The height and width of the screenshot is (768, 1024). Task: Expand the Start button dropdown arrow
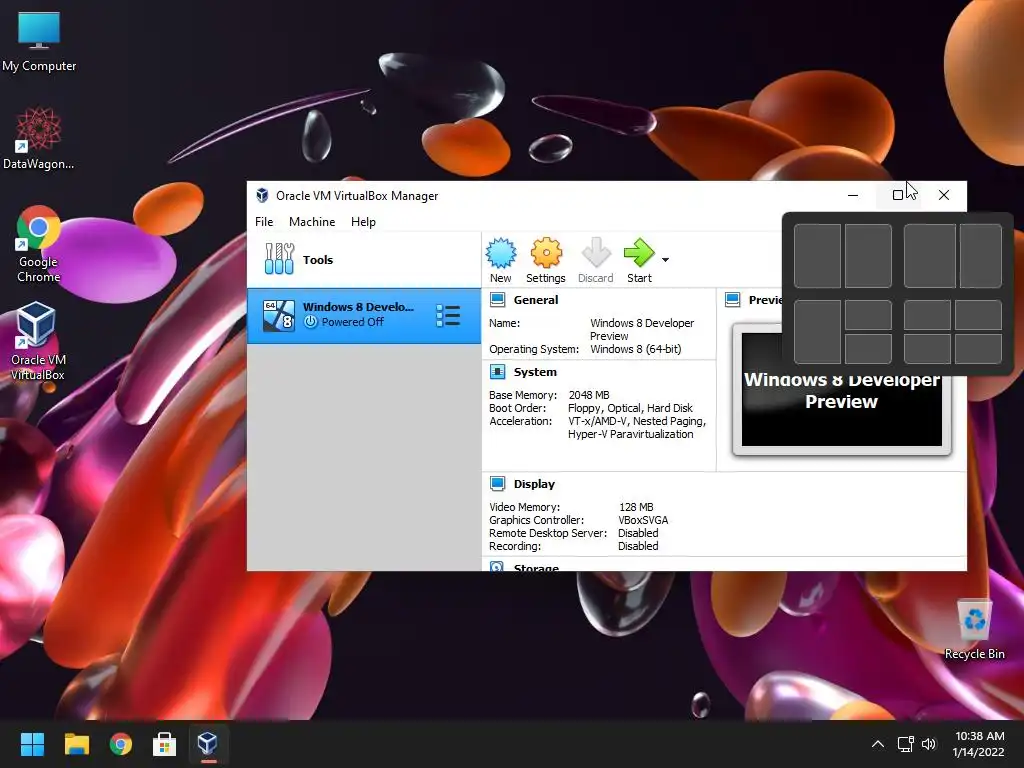665,260
